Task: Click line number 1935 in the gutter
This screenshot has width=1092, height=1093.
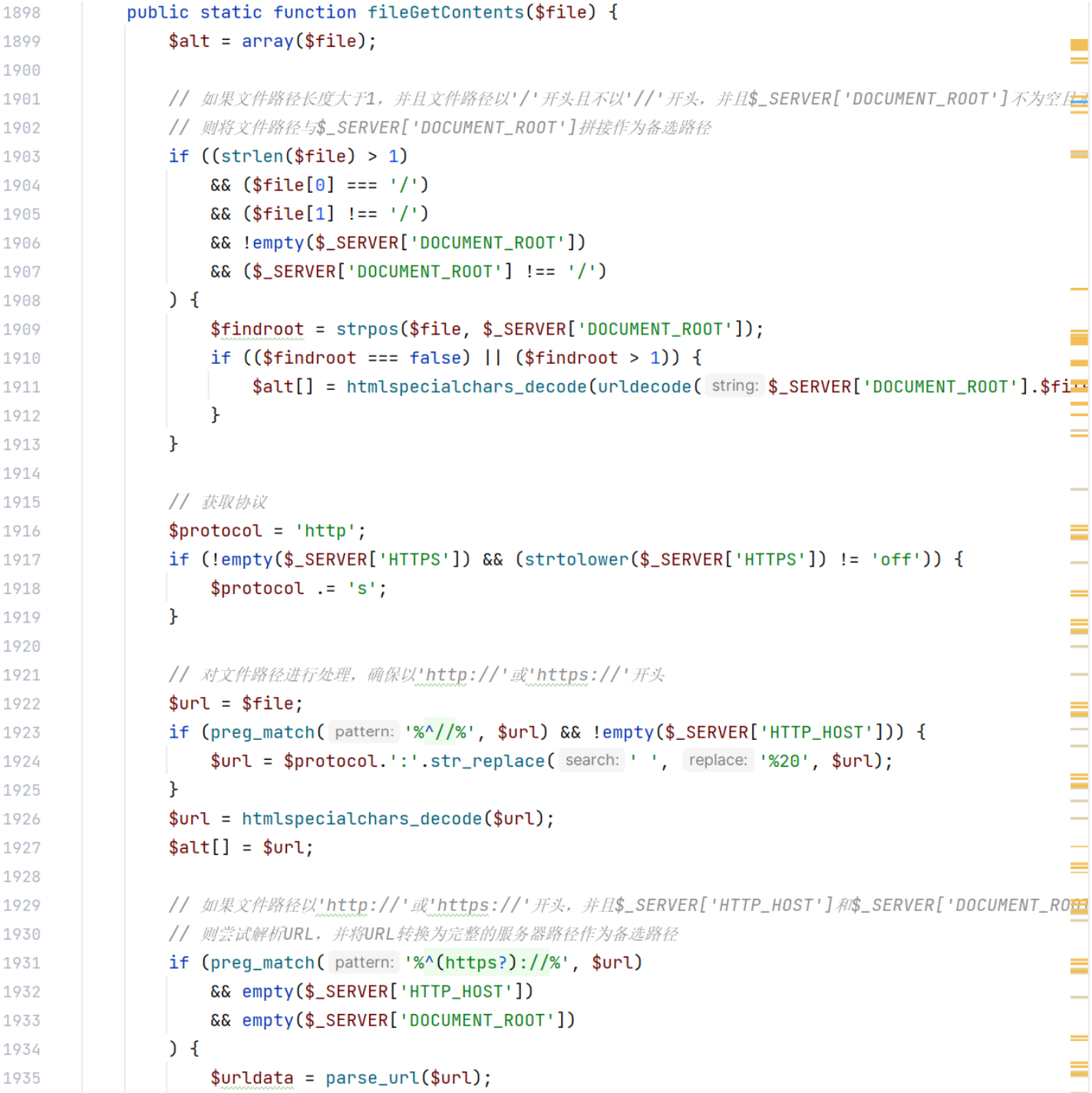Action: click(22, 1078)
